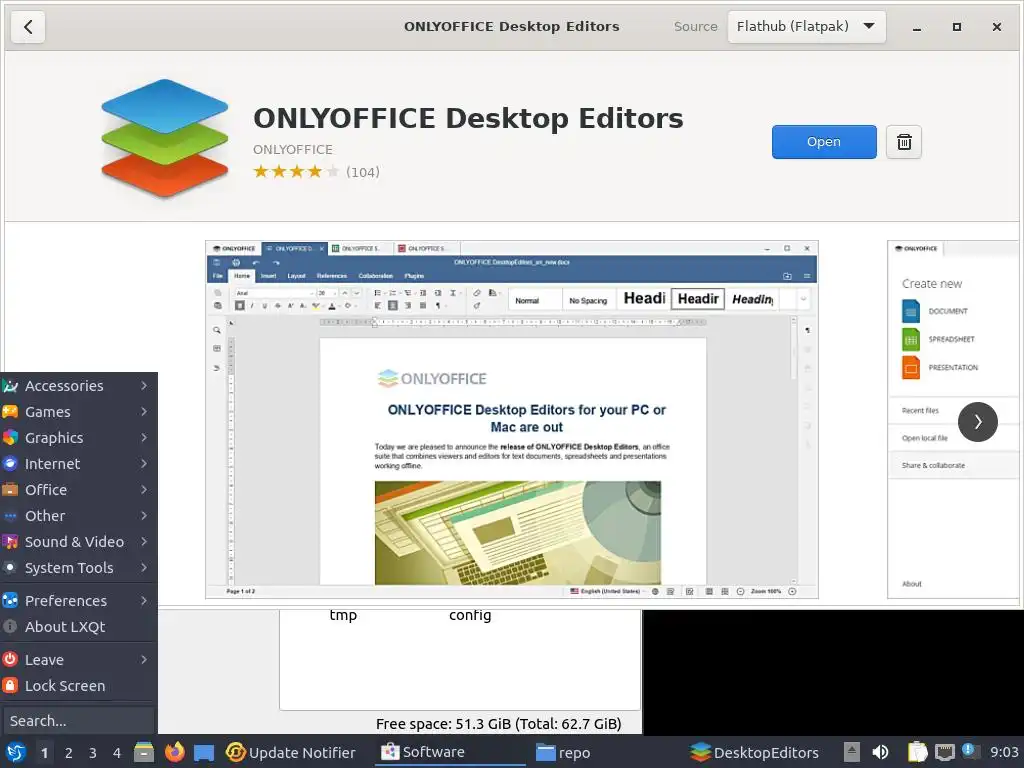
Task: Switch to virtual desktop 4
Action: (x=117, y=753)
